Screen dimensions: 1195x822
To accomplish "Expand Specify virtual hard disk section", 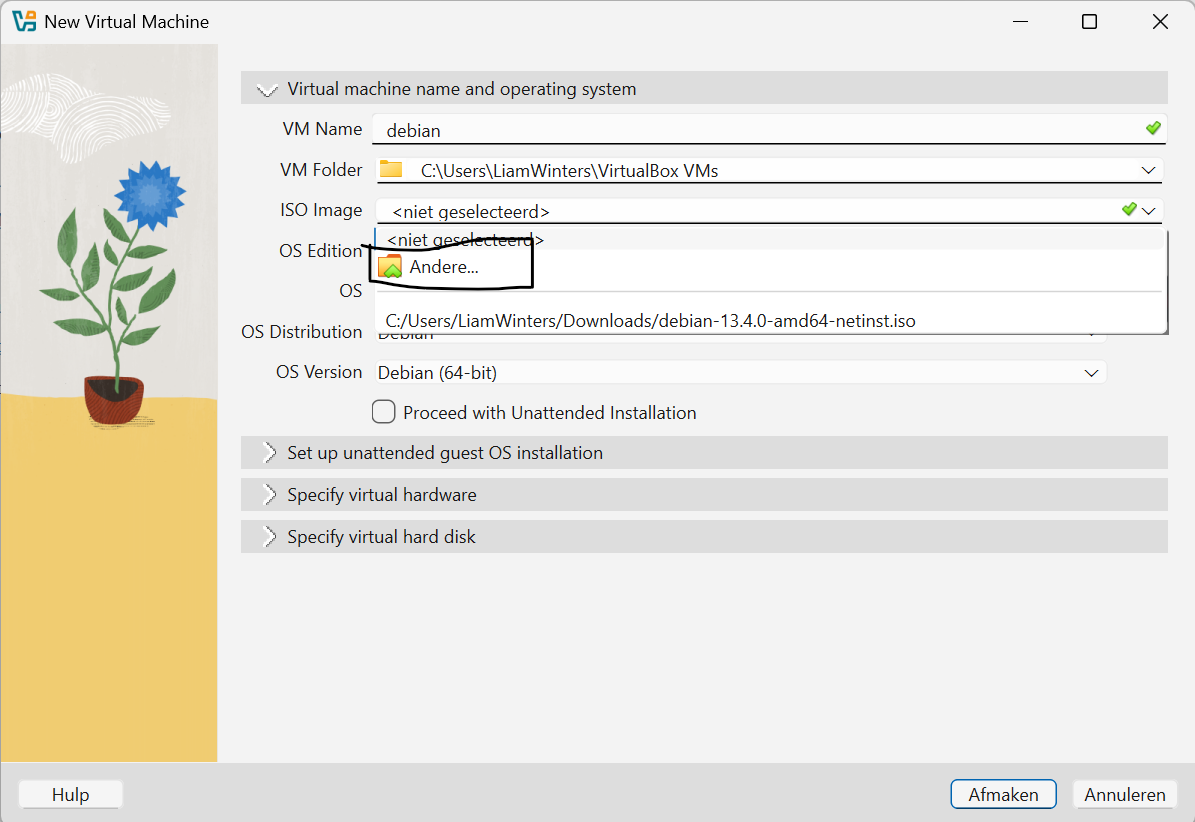I will (704, 536).
